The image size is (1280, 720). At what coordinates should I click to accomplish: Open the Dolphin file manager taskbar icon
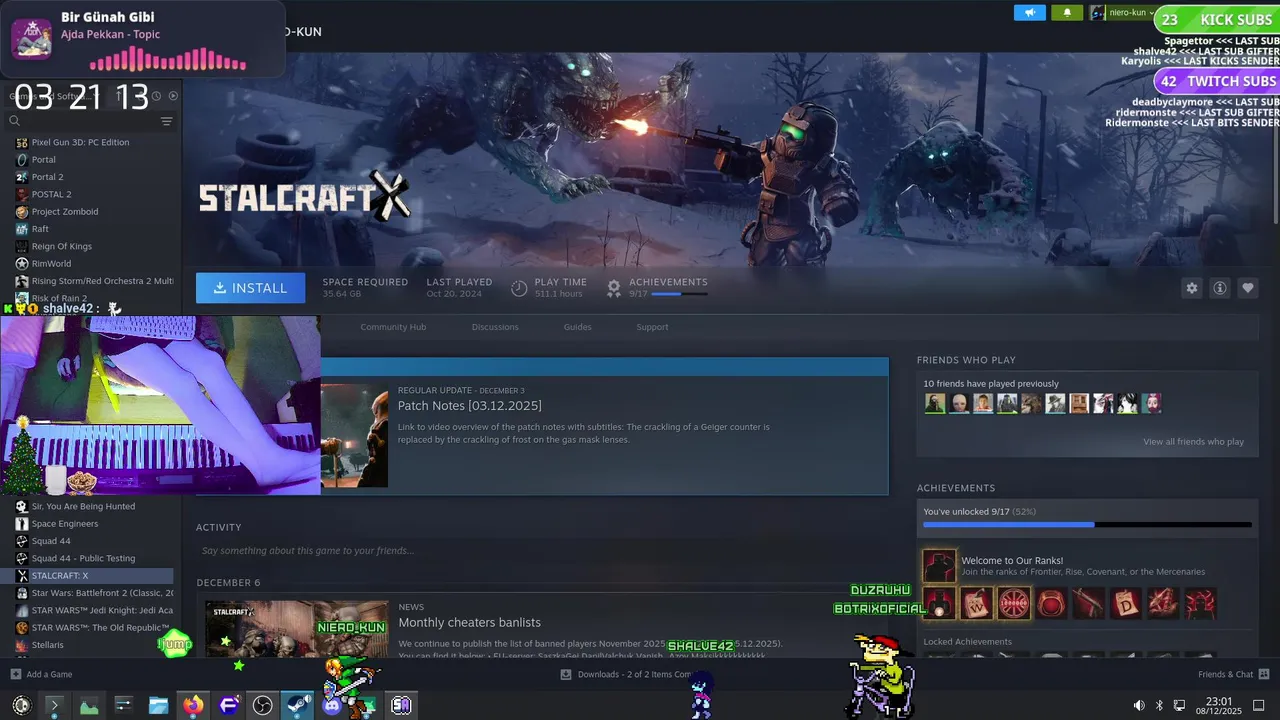coord(158,705)
